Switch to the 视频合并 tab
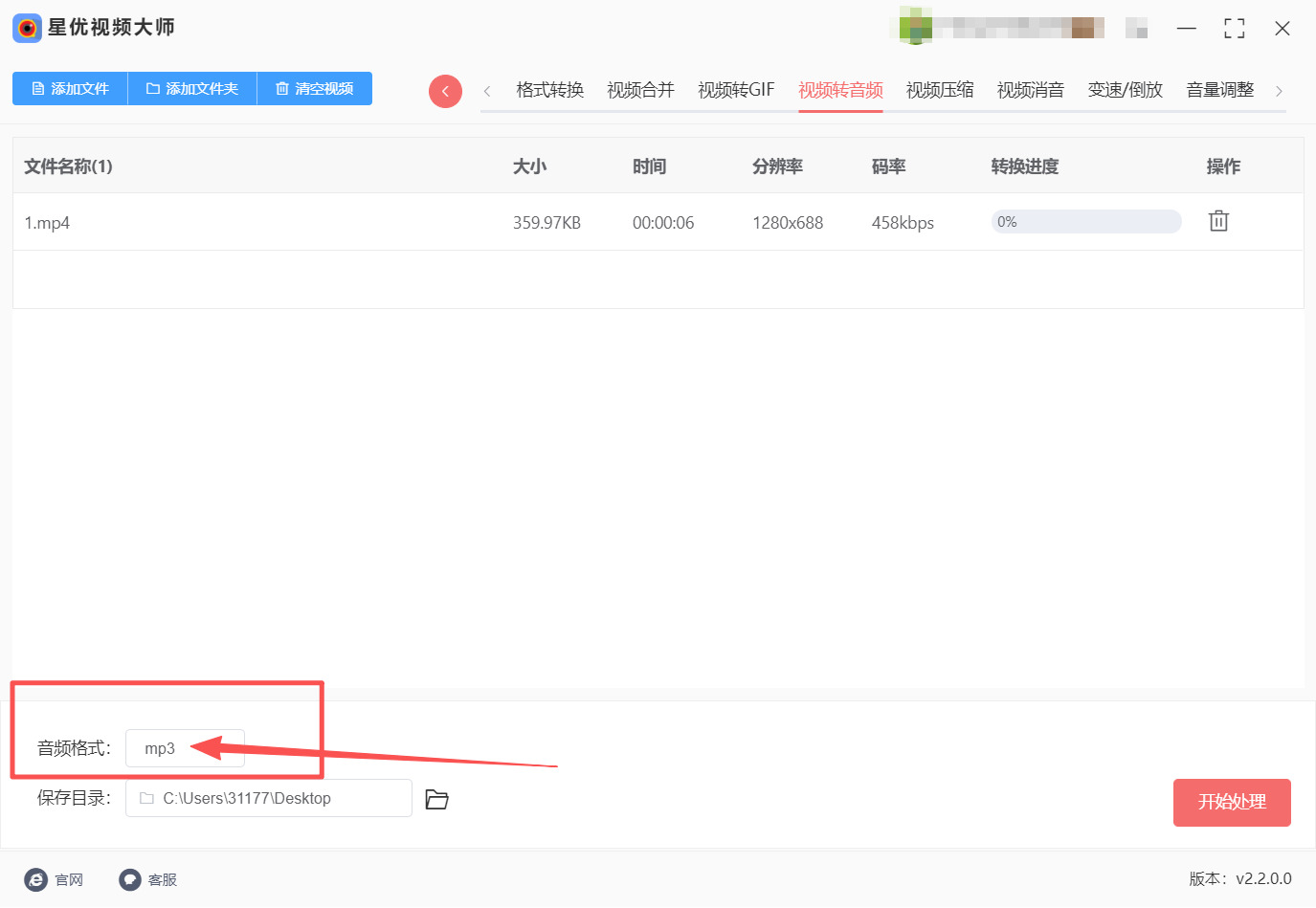Screen dimensions: 1316x908 coord(640,90)
